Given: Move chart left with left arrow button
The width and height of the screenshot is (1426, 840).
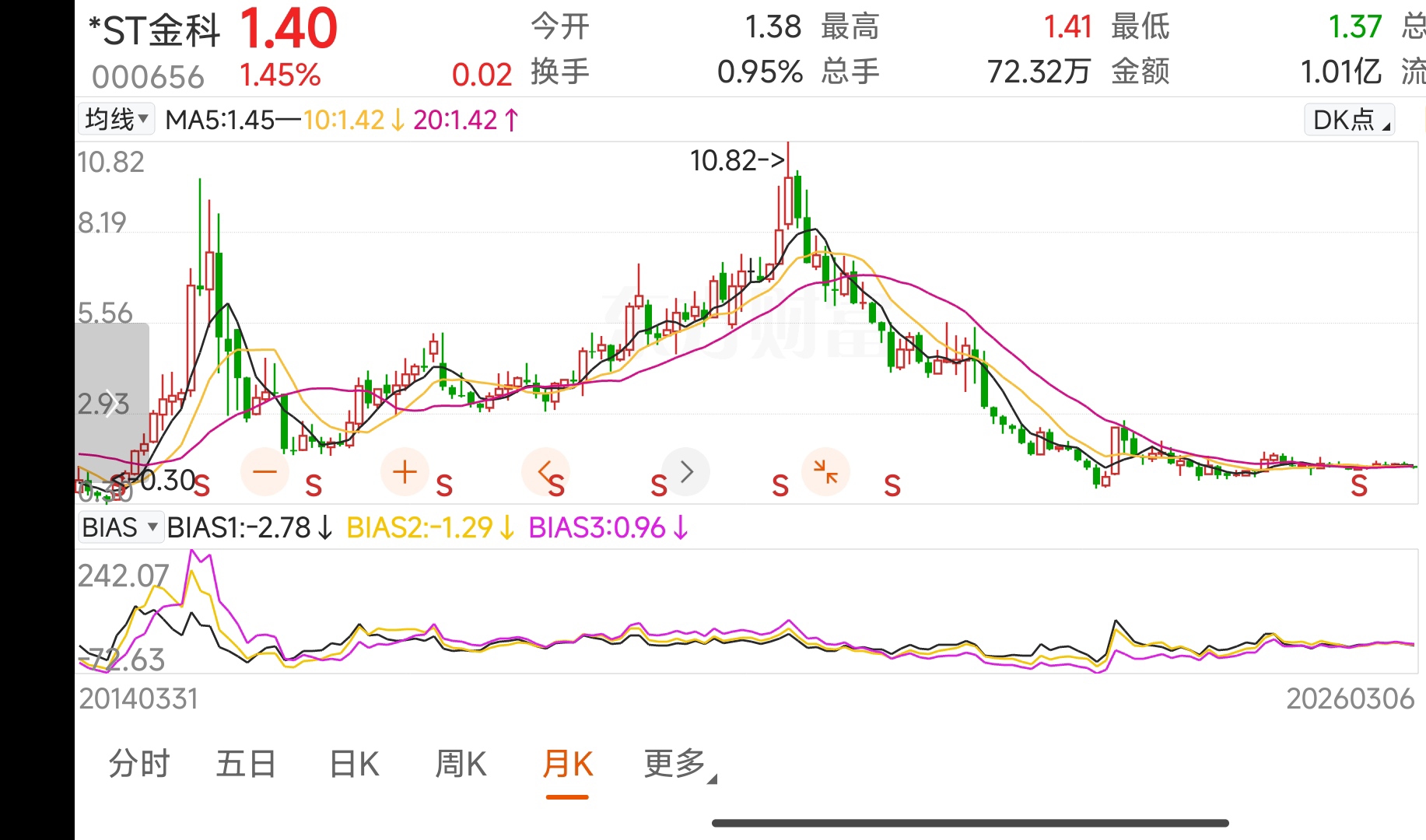Looking at the screenshot, I should pyautogui.click(x=545, y=471).
